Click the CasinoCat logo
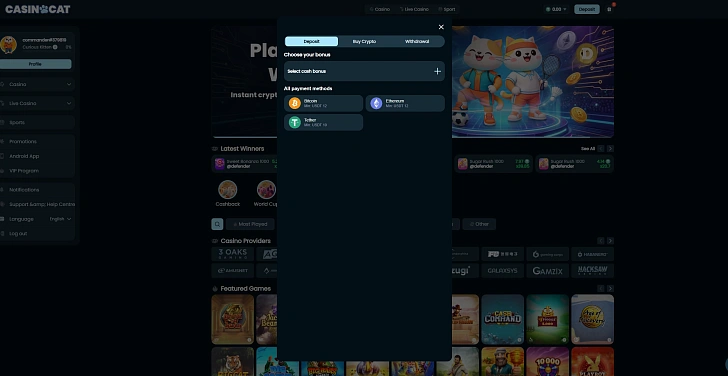 pos(38,9)
